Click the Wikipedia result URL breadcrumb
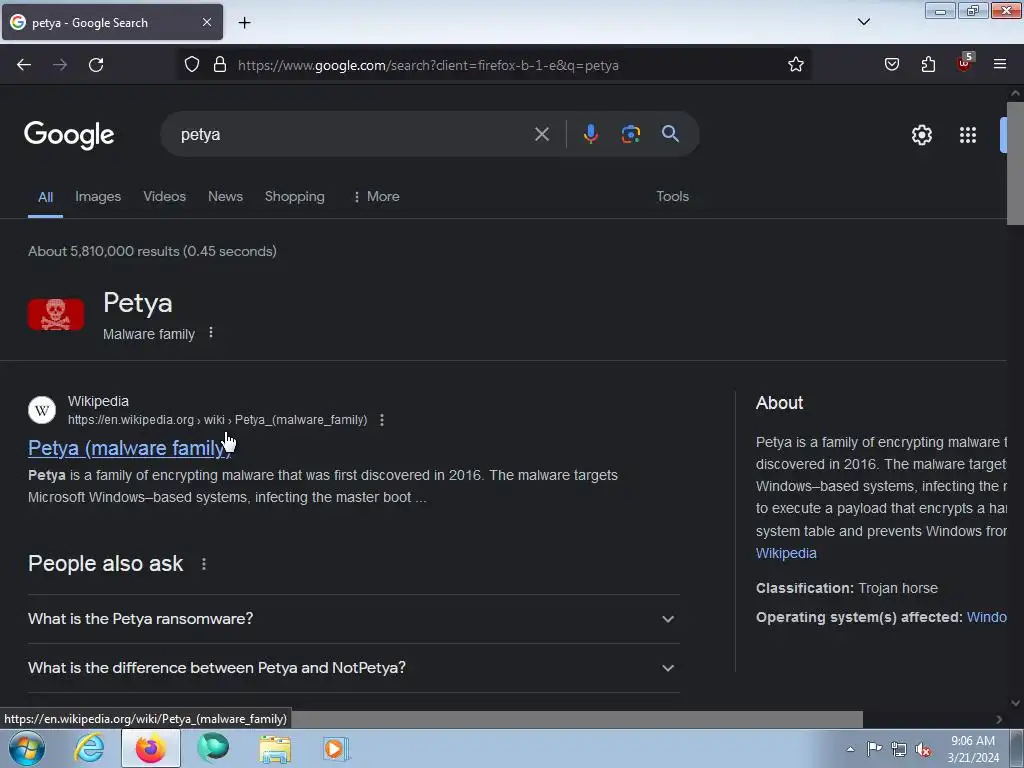1024x768 pixels. click(217, 420)
